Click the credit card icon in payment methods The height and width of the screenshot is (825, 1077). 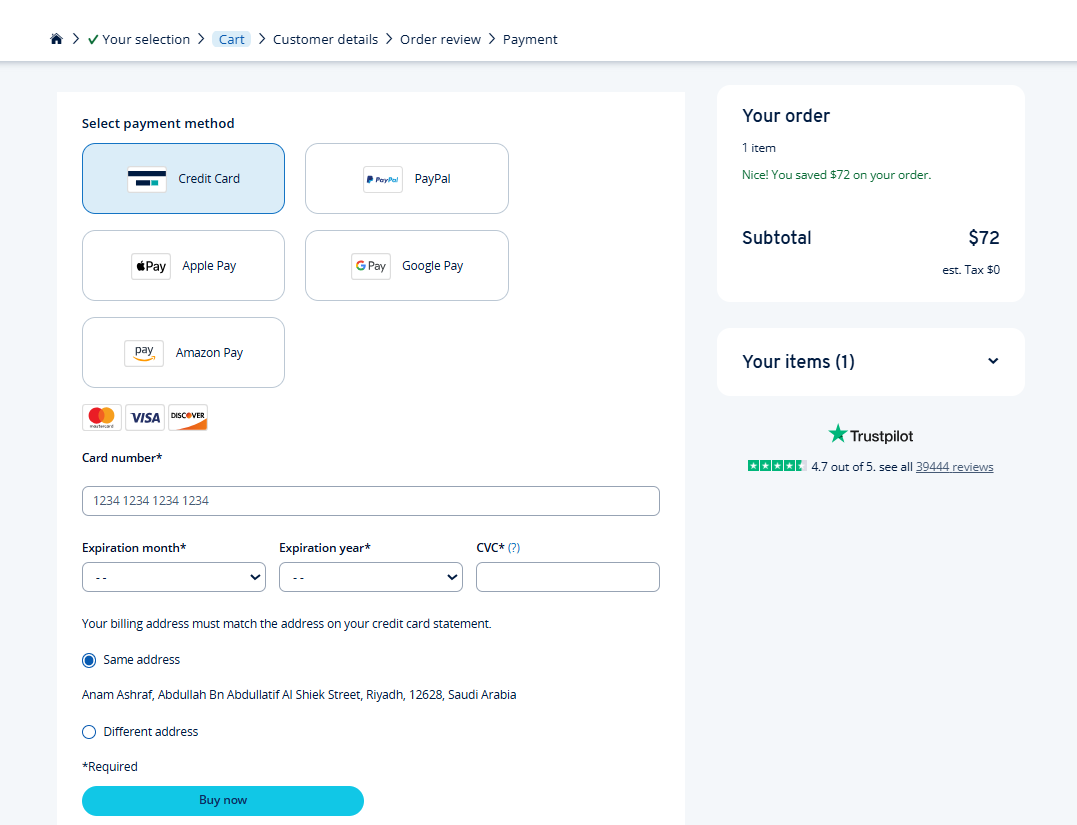[147, 179]
